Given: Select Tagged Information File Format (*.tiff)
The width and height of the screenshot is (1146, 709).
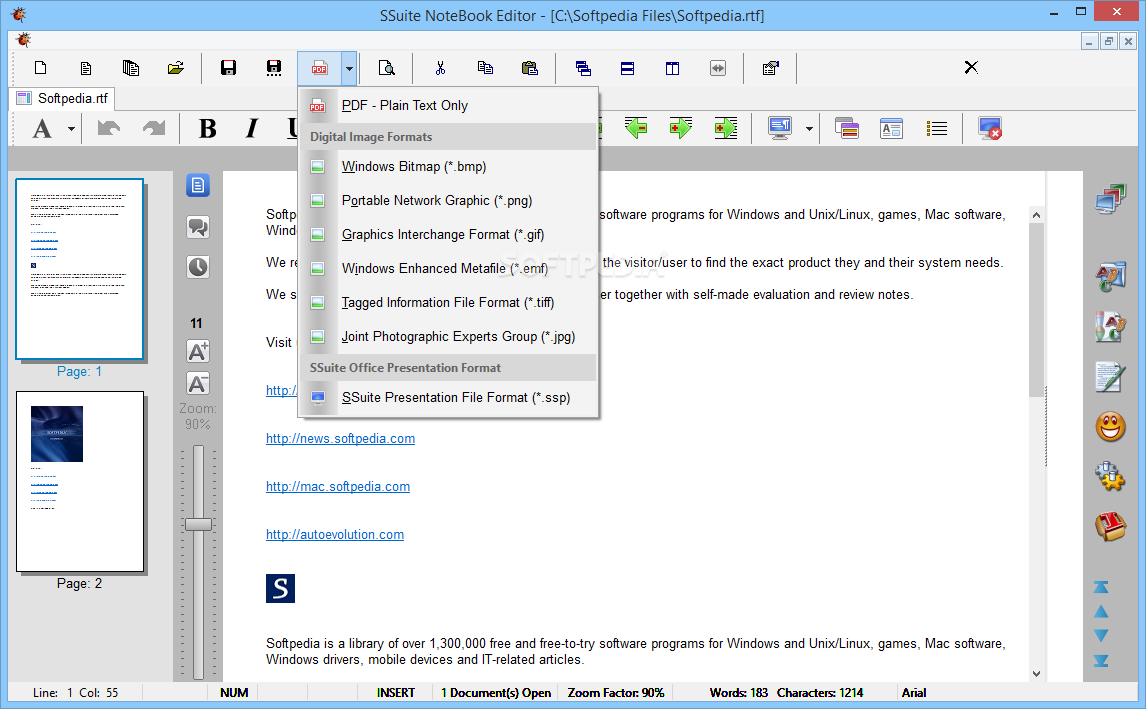Looking at the screenshot, I should pyautogui.click(x=449, y=303).
